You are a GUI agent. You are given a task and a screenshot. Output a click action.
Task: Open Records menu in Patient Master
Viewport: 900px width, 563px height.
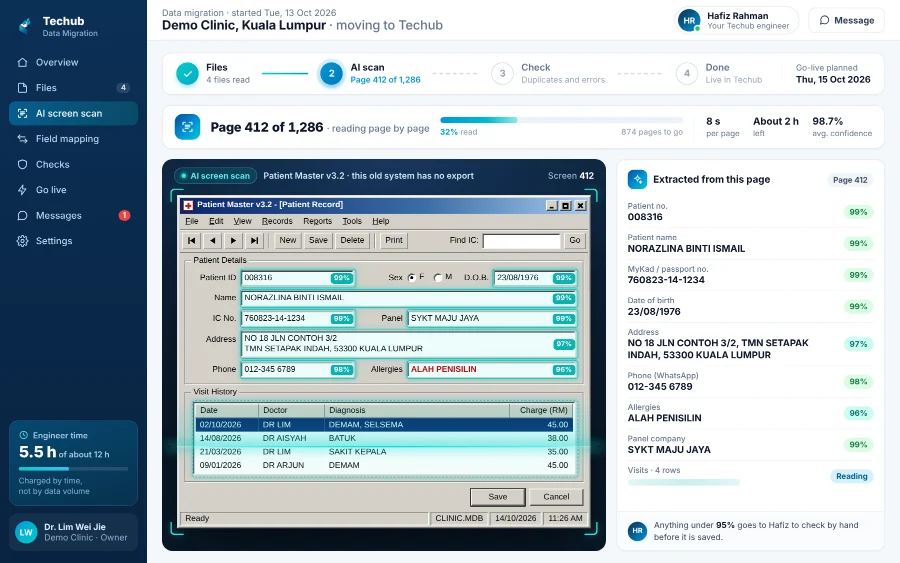tap(277, 221)
